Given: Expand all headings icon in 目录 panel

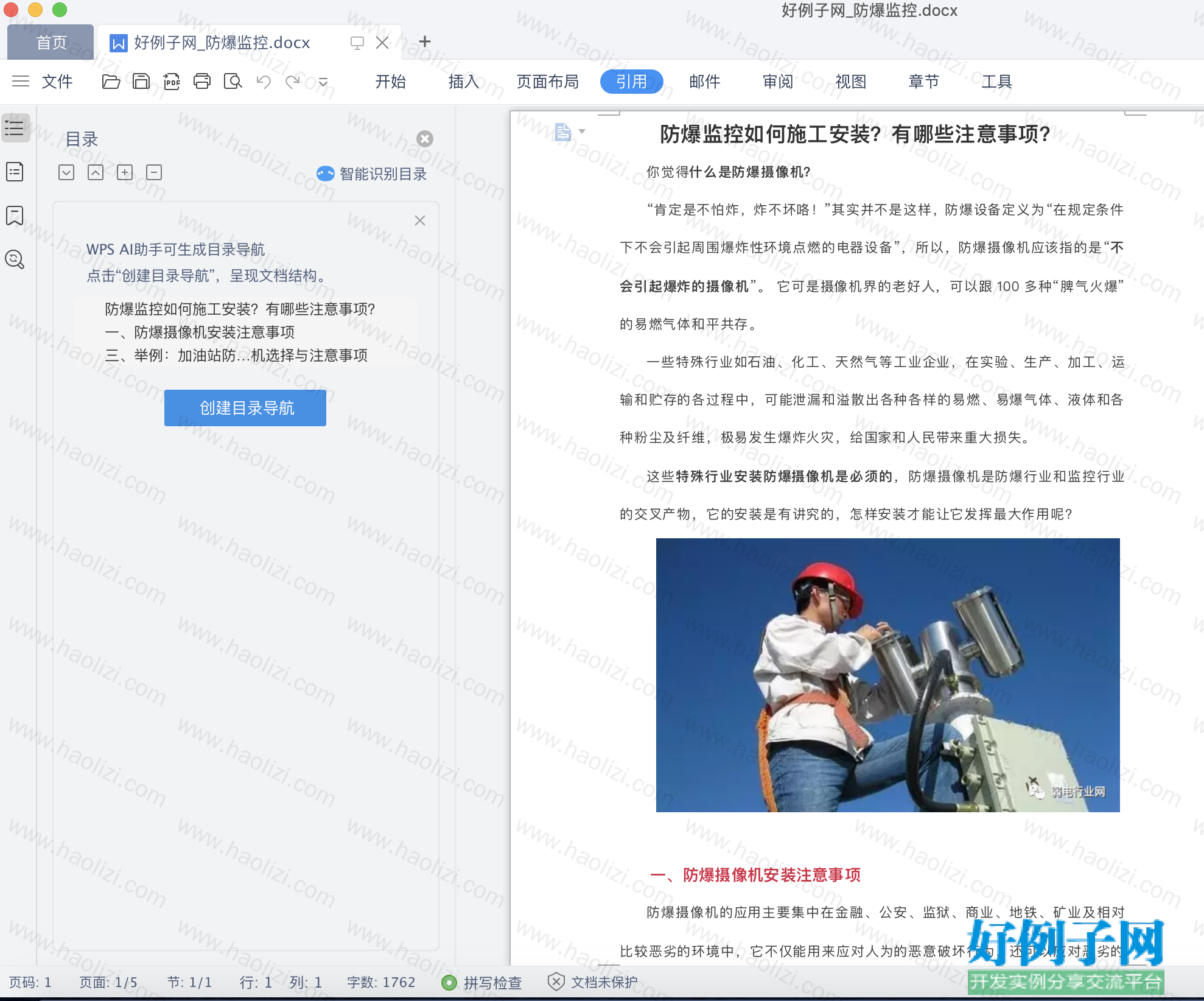Looking at the screenshot, I should 66,172.
